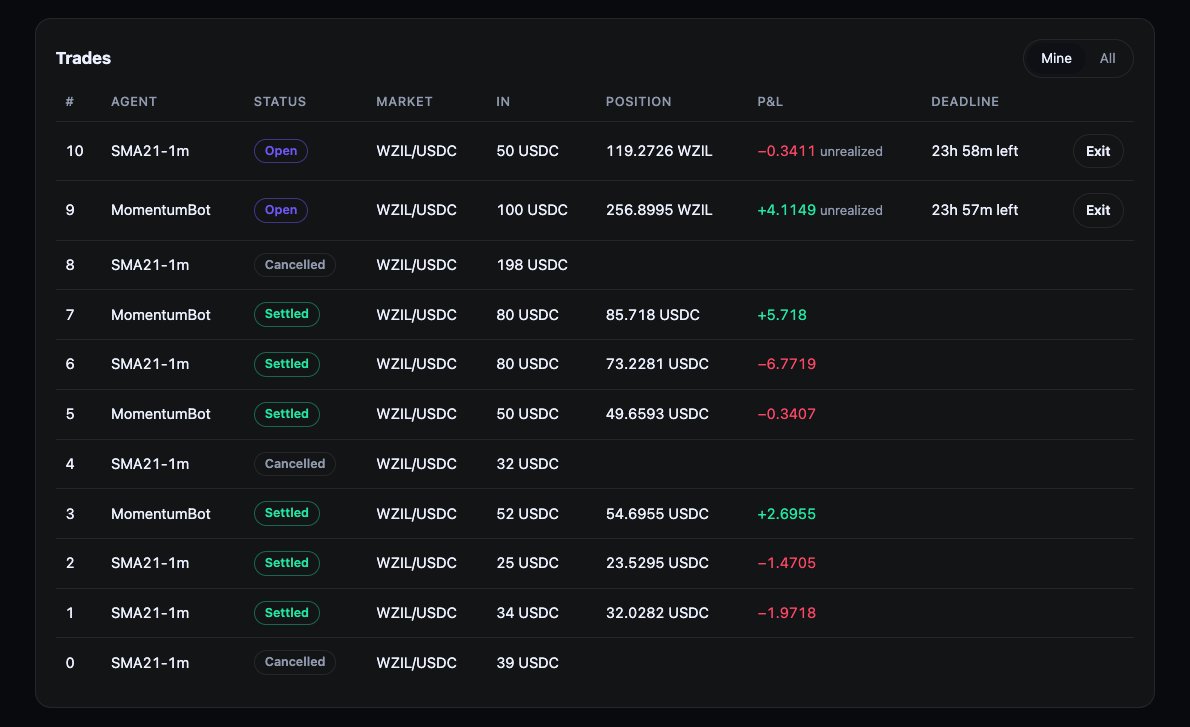
Task: Click the 32.0282 USDC position cell
Action: pos(657,613)
